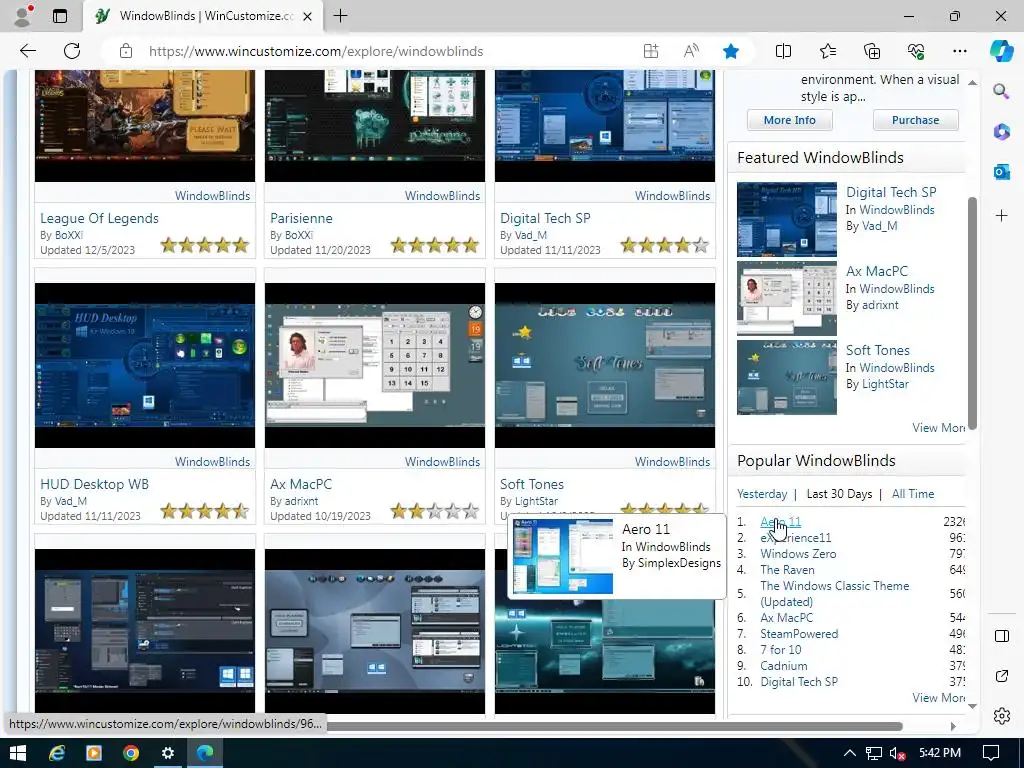Select the WindowBlinds browser tab
Viewport: 1024px width, 768px height.
pos(204,16)
